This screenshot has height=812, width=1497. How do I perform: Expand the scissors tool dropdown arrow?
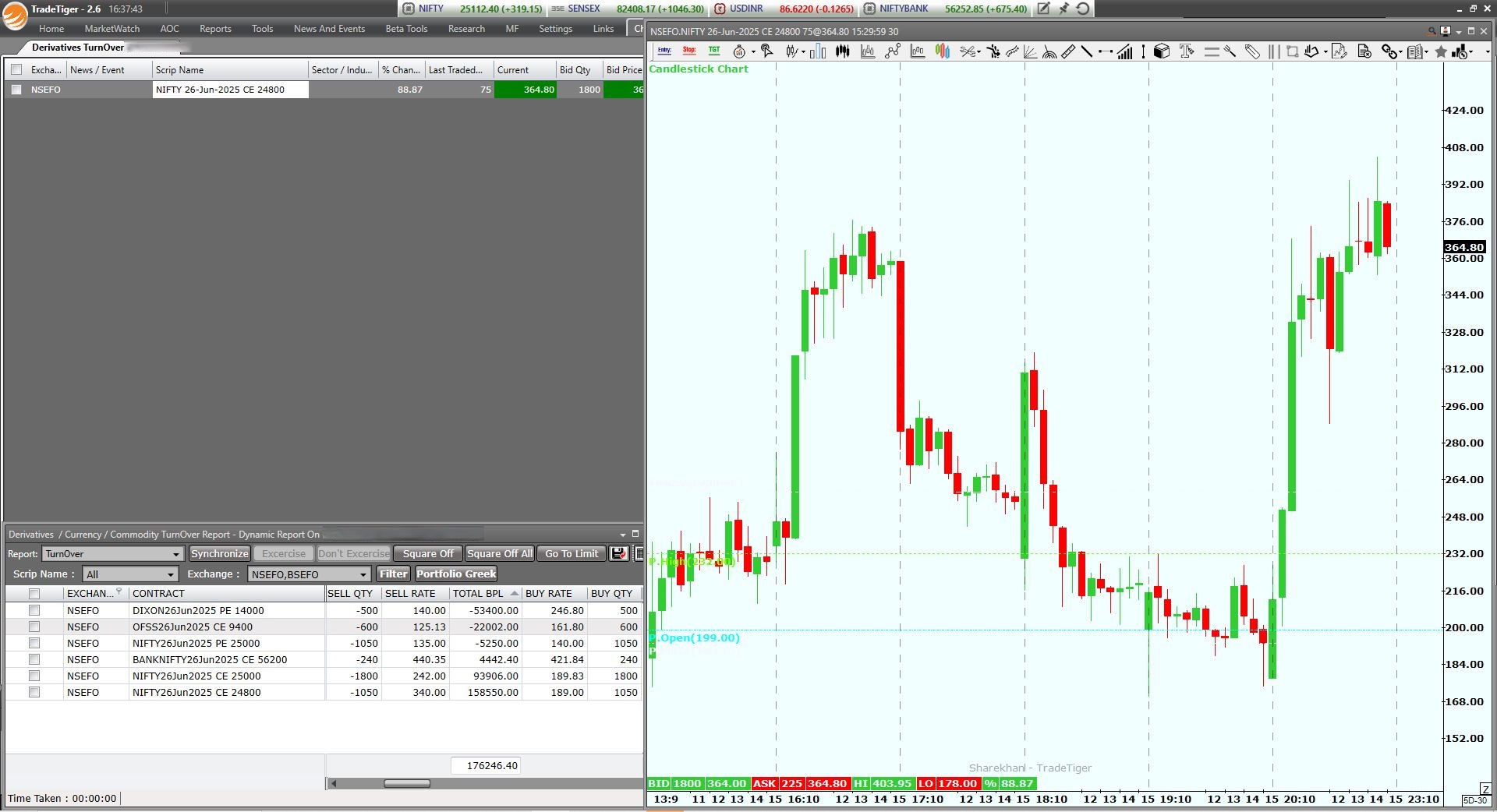(x=979, y=52)
